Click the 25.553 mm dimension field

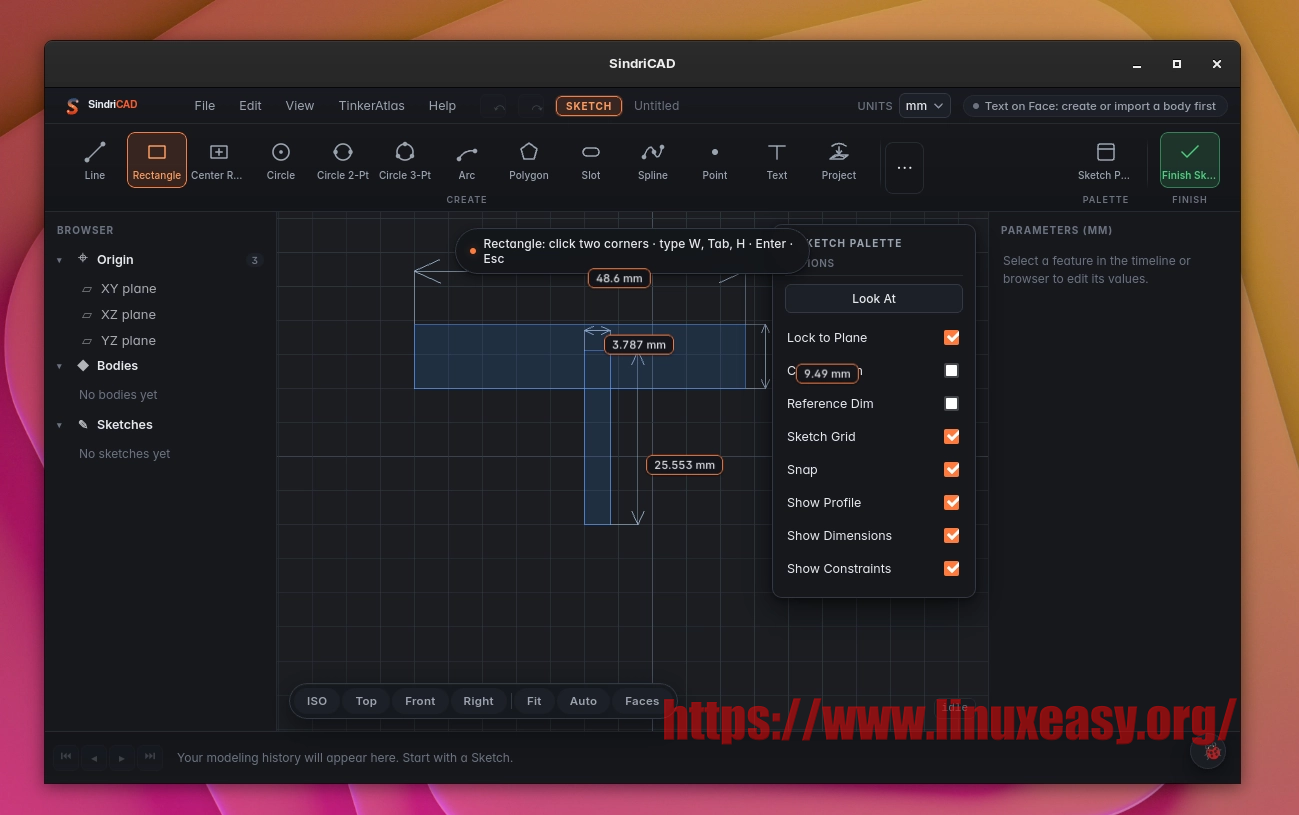tap(684, 465)
